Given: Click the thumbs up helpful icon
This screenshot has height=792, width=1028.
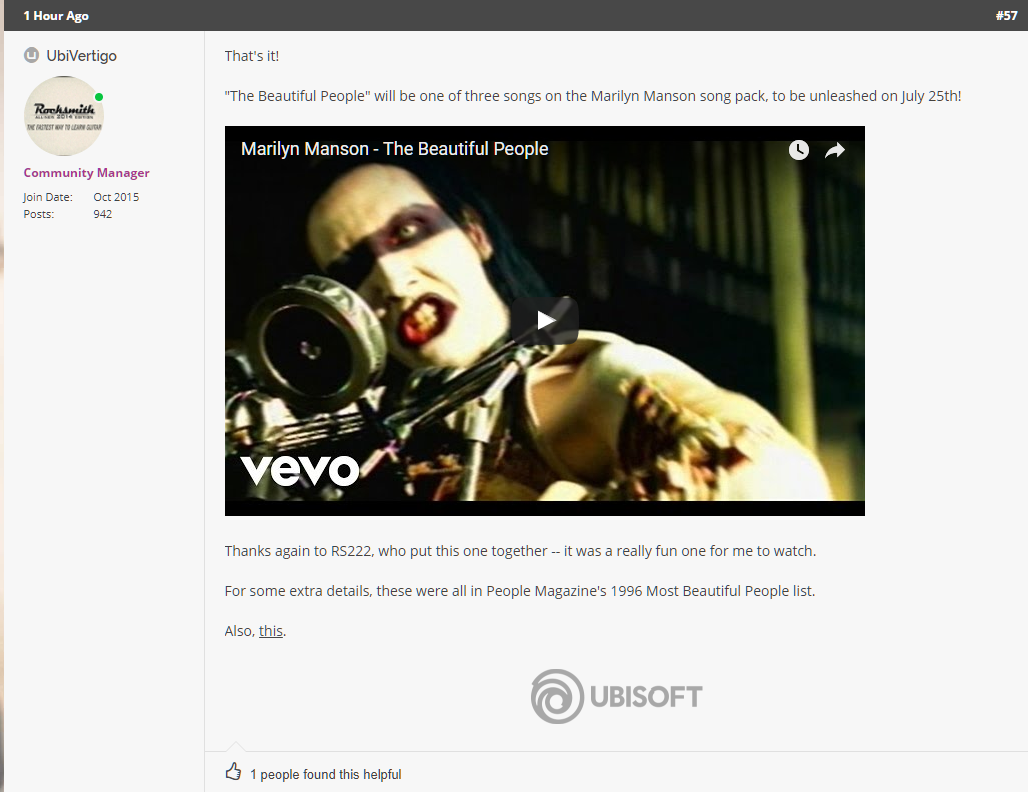Looking at the screenshot, I should point(233,772).
